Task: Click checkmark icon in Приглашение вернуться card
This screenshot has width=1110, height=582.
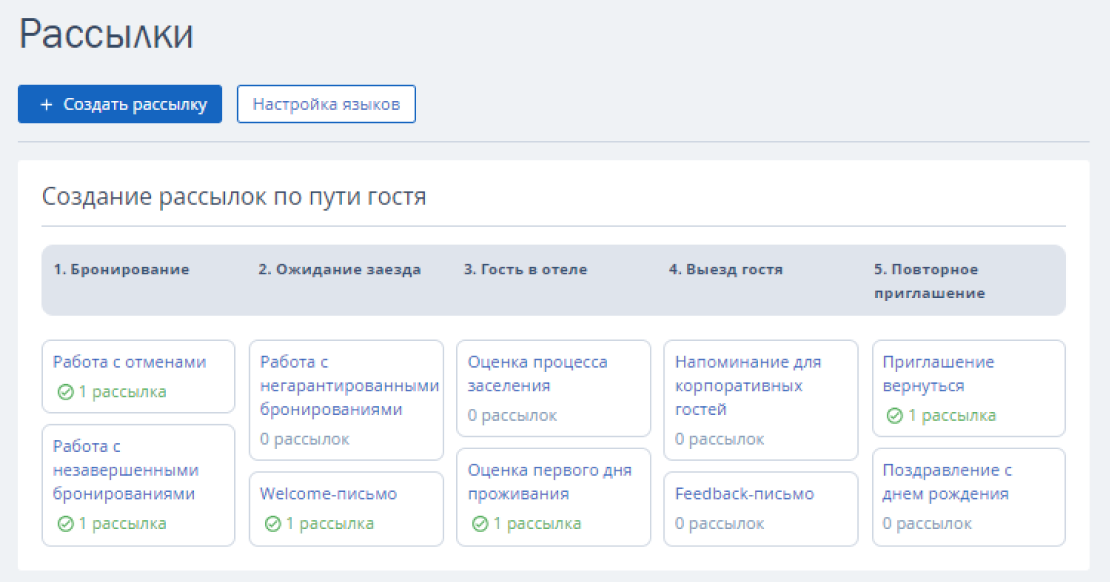Action: pos(895,416)
